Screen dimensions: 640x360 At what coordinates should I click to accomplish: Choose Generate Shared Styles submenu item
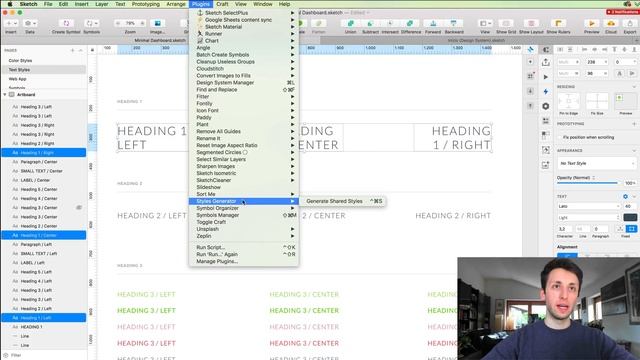[x=344, y=201]
